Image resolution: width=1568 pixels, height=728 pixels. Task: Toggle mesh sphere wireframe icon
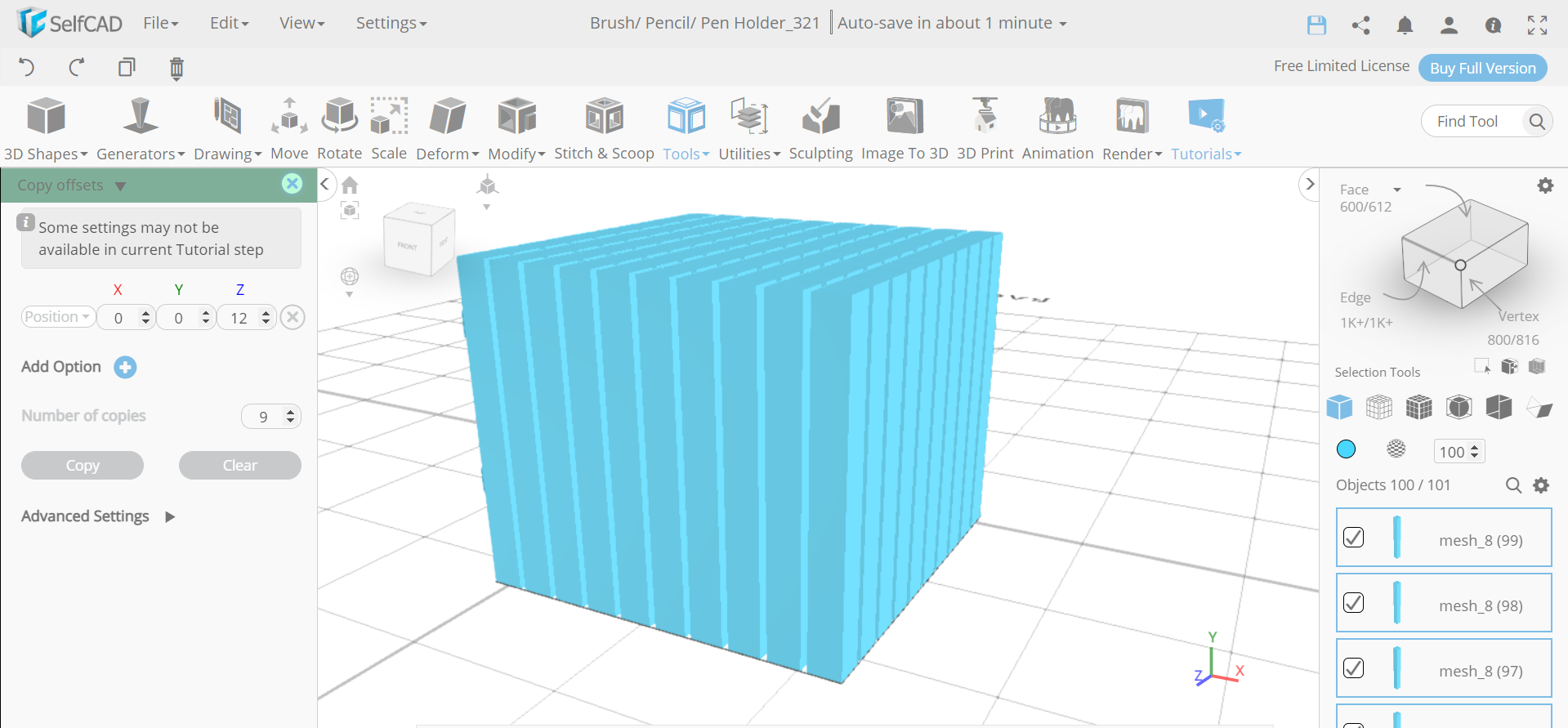1396,449
